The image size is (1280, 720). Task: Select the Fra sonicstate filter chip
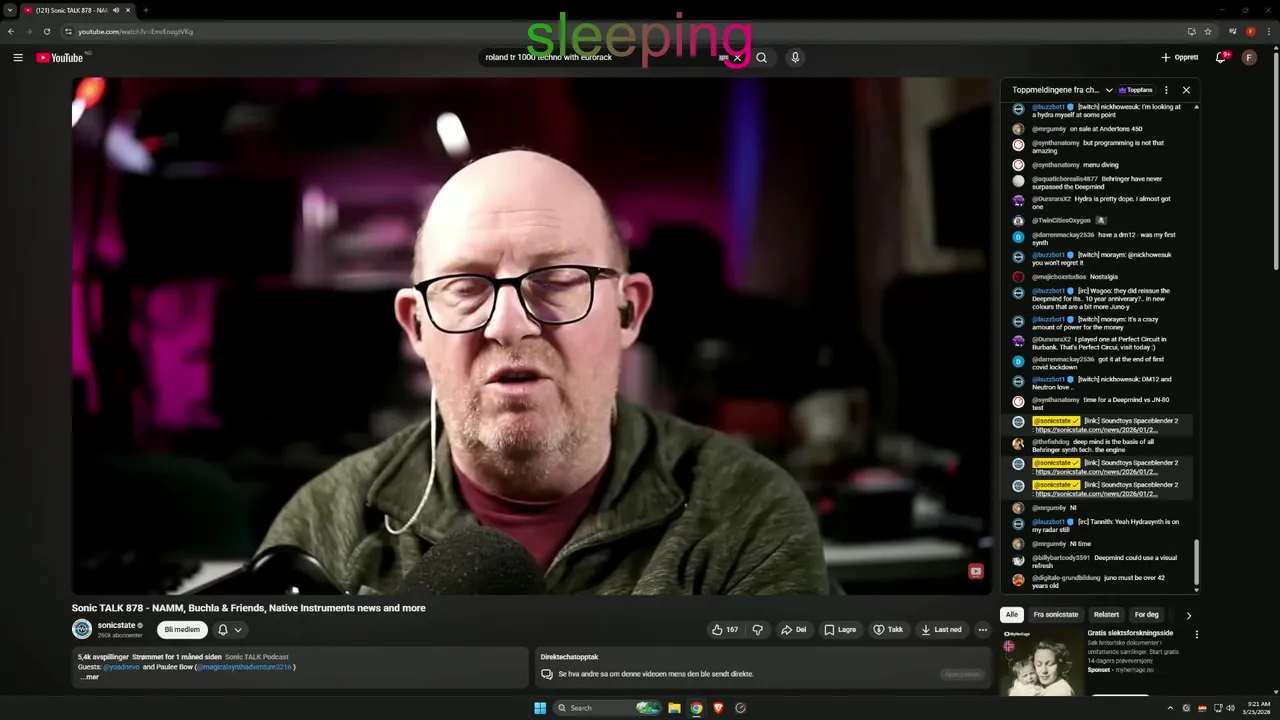click(1056, 615)
